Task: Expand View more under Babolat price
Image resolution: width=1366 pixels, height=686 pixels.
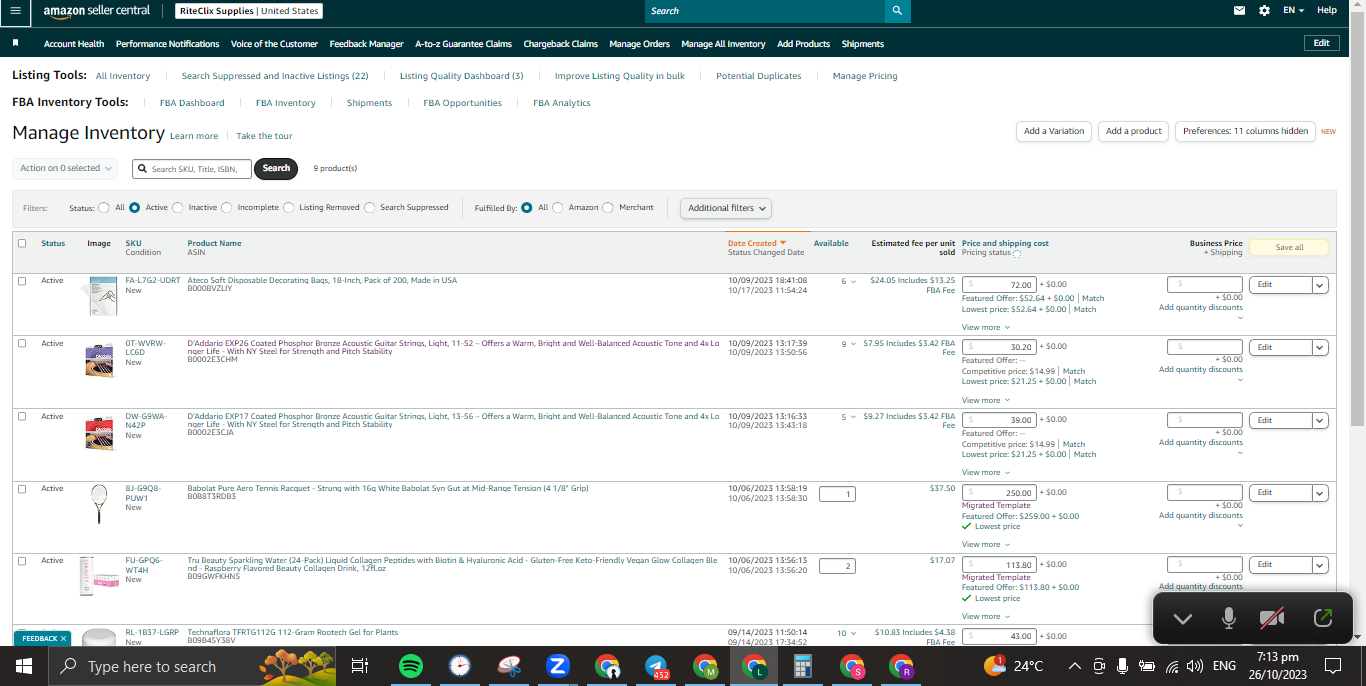Action: [985, 544]
